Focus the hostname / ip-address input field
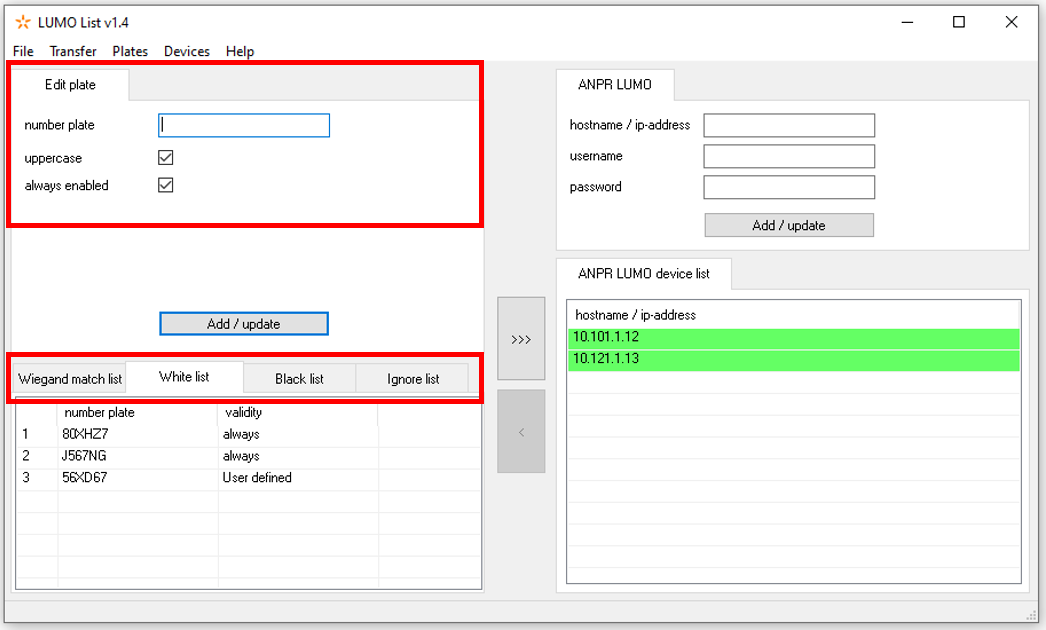 coord(789,125)
